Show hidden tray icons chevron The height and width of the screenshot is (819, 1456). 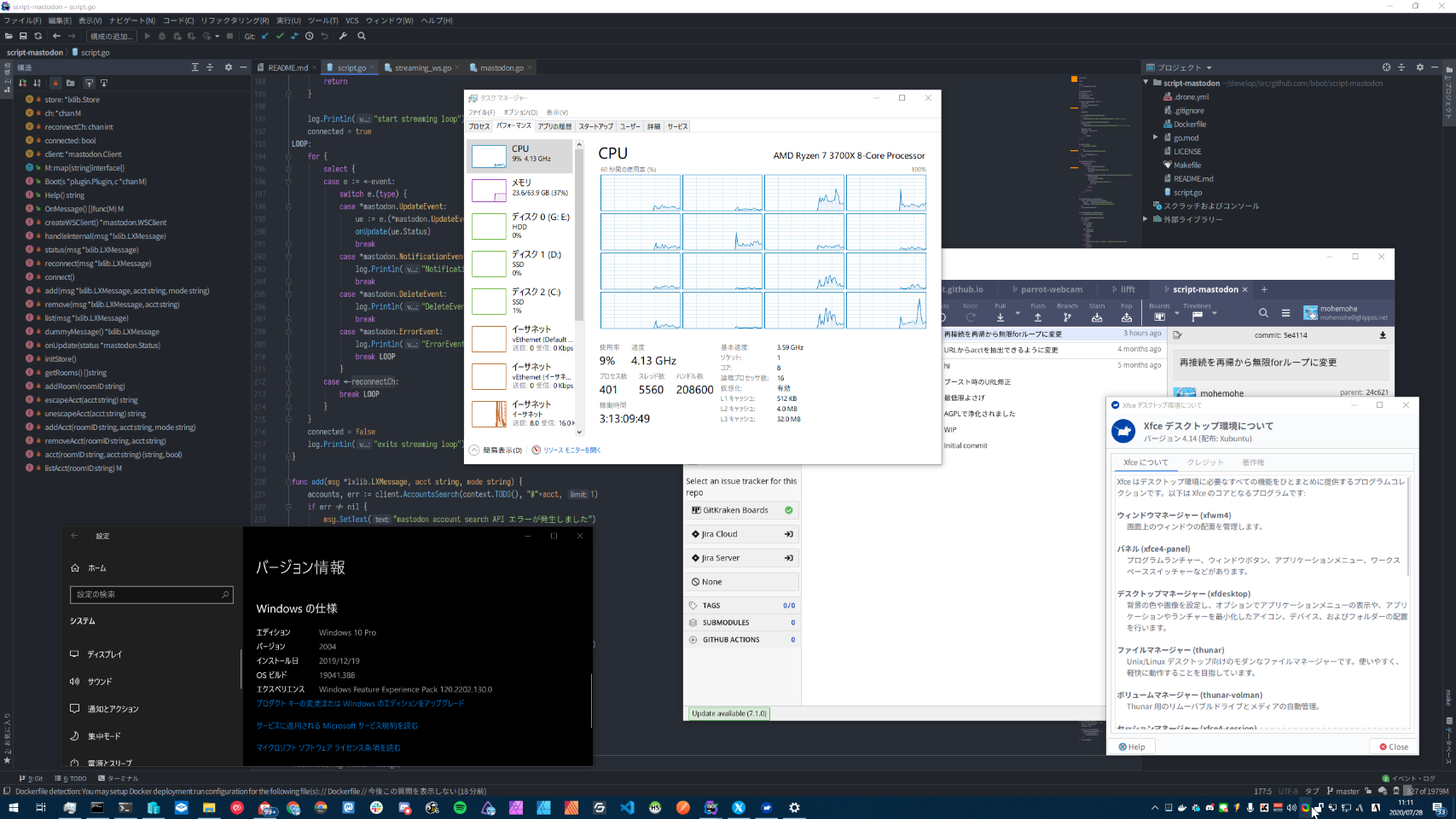1155,807
